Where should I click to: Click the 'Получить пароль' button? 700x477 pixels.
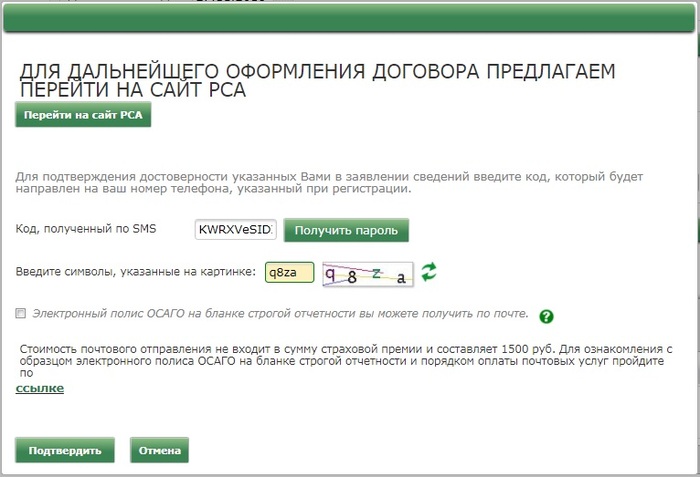coord(346,230)
